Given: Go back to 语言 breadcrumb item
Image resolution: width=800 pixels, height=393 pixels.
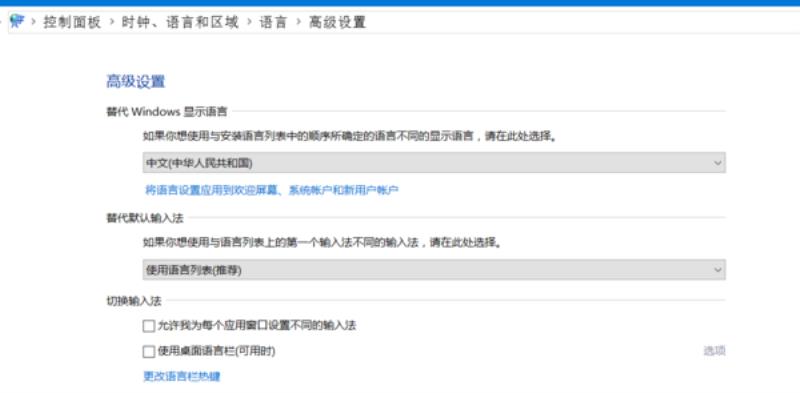Looking at the screenshot, I should coord(273,22).
